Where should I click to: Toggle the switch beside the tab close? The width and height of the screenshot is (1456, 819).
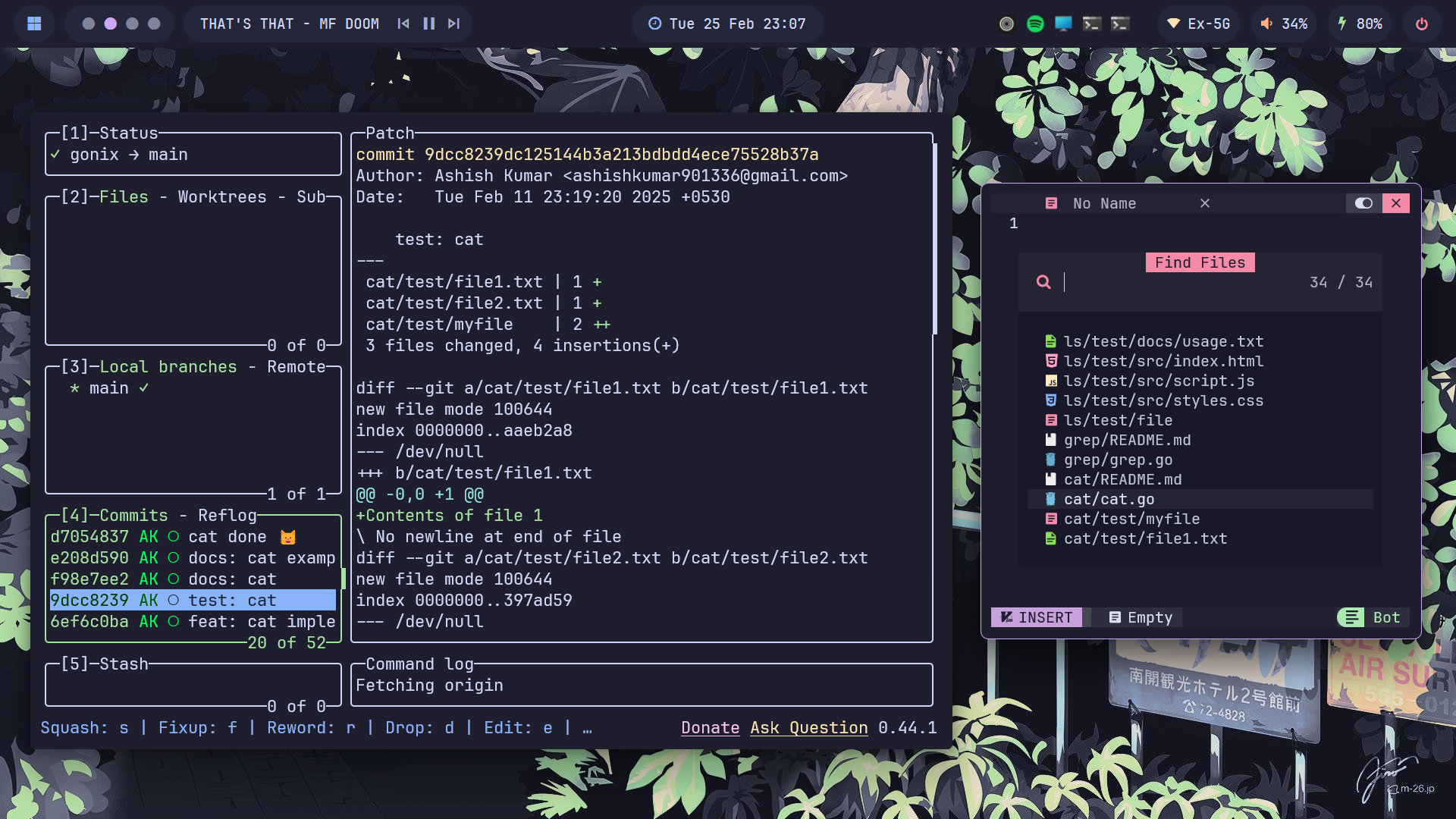pyautogui.click(x=1363, y=203)
